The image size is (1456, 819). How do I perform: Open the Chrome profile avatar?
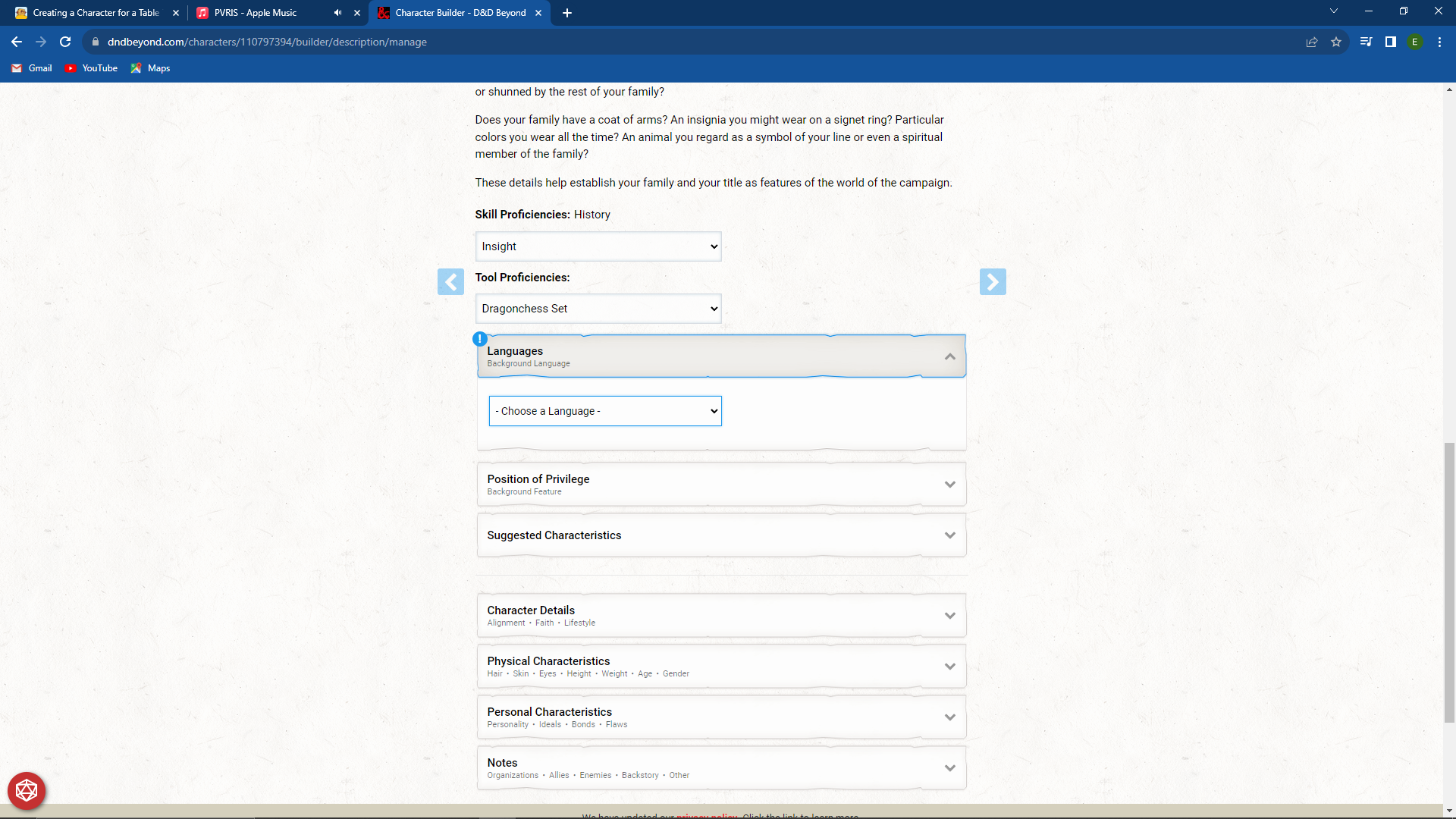(1416, 42)
